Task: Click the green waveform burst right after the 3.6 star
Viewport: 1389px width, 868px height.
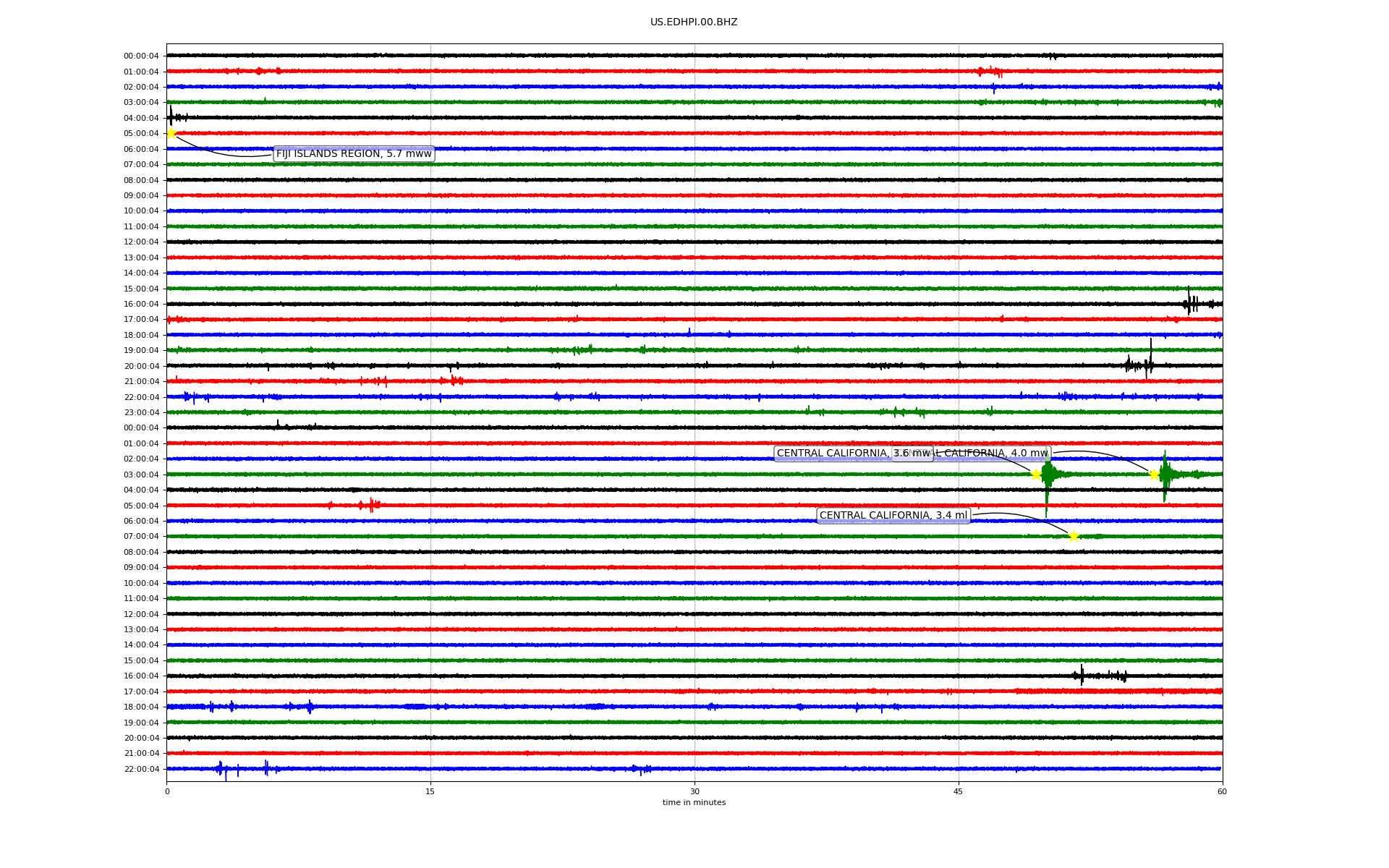Action: point(1048,475)
